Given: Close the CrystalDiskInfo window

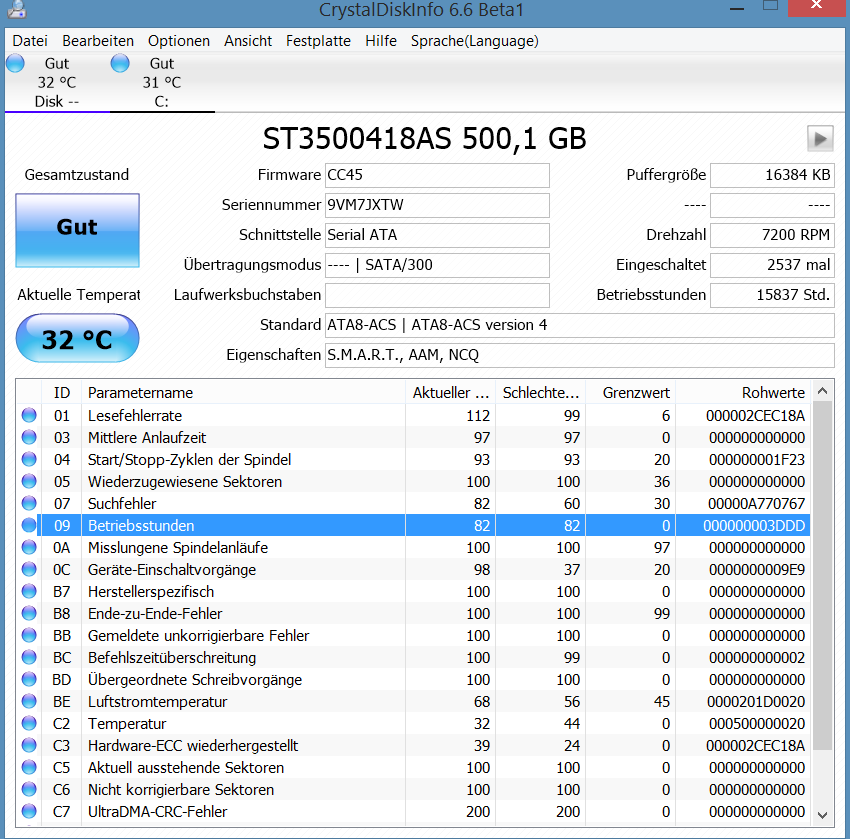Looking at the screenshot, I should tap(817, 7).
